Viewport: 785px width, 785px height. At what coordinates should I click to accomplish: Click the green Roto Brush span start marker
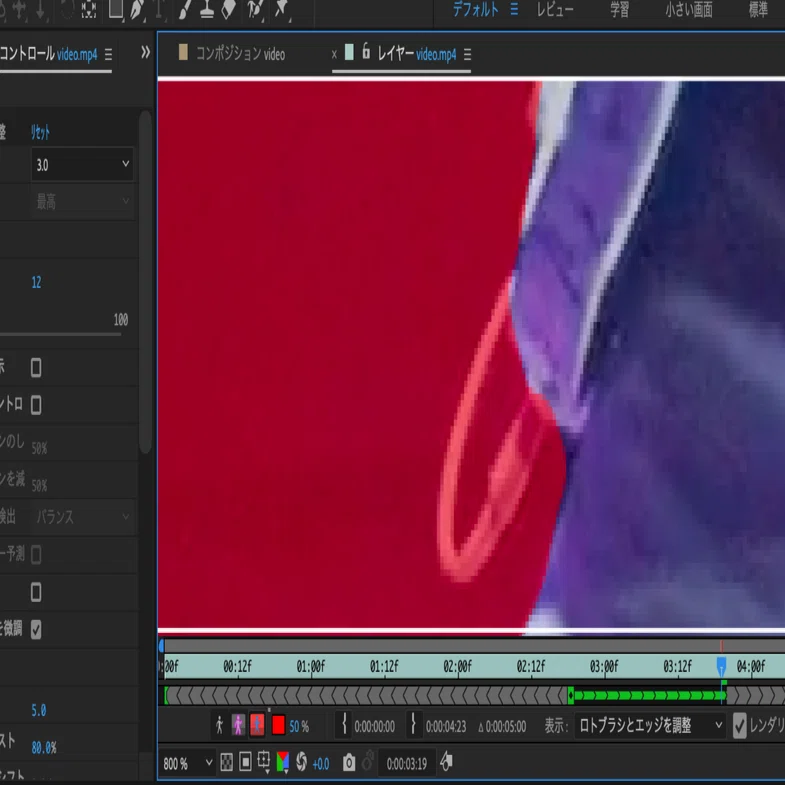point(570,695)
